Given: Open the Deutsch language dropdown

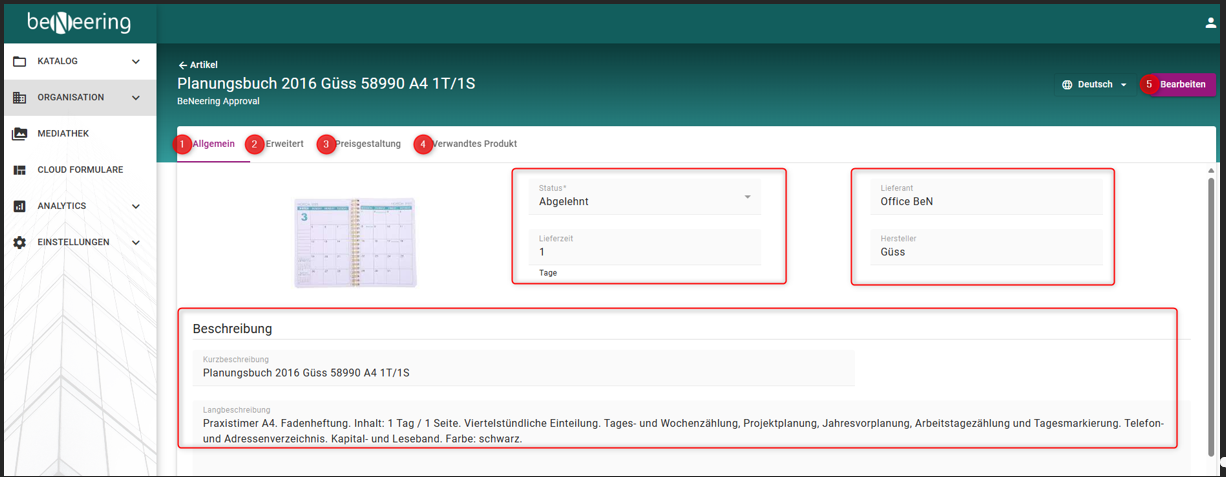Looking at the screenshot, I should [x=1096, y=85].
